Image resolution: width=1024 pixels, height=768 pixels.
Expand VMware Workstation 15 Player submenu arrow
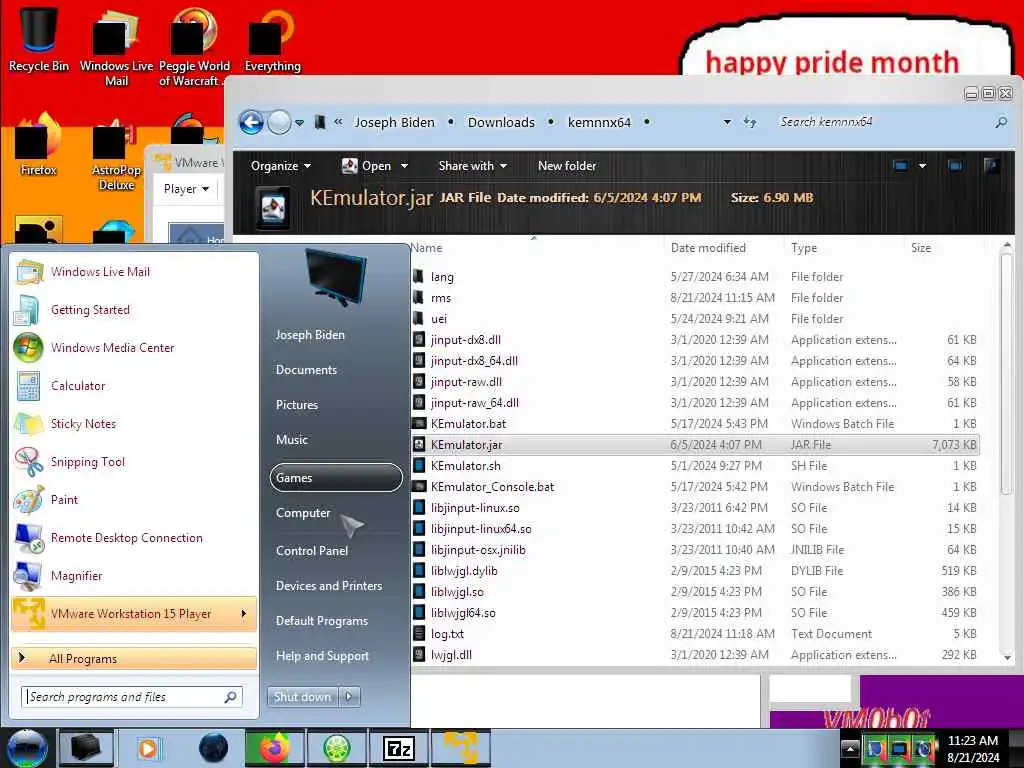pos(244,614)
